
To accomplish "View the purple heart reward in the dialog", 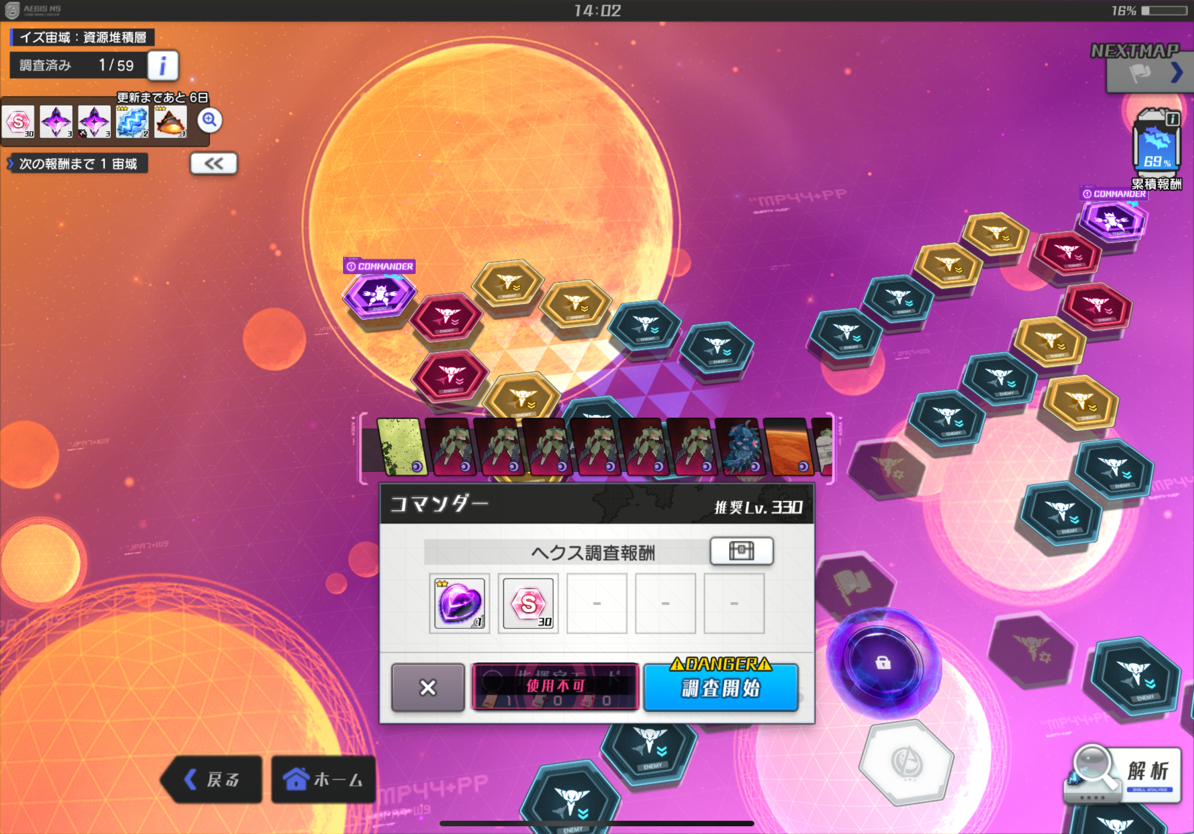I will [459, 603].
